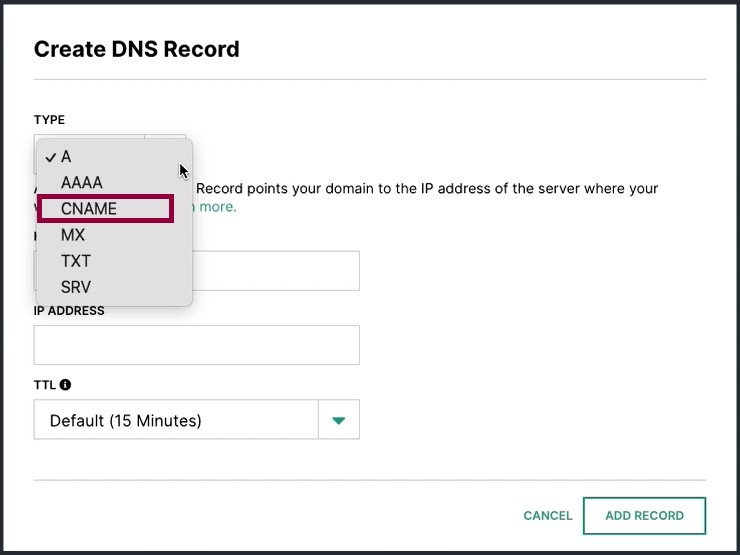This screenshot has width=740, height=555.
Task: Click the TTL label text
Action: pyautogui.click(x=45, y=385)
